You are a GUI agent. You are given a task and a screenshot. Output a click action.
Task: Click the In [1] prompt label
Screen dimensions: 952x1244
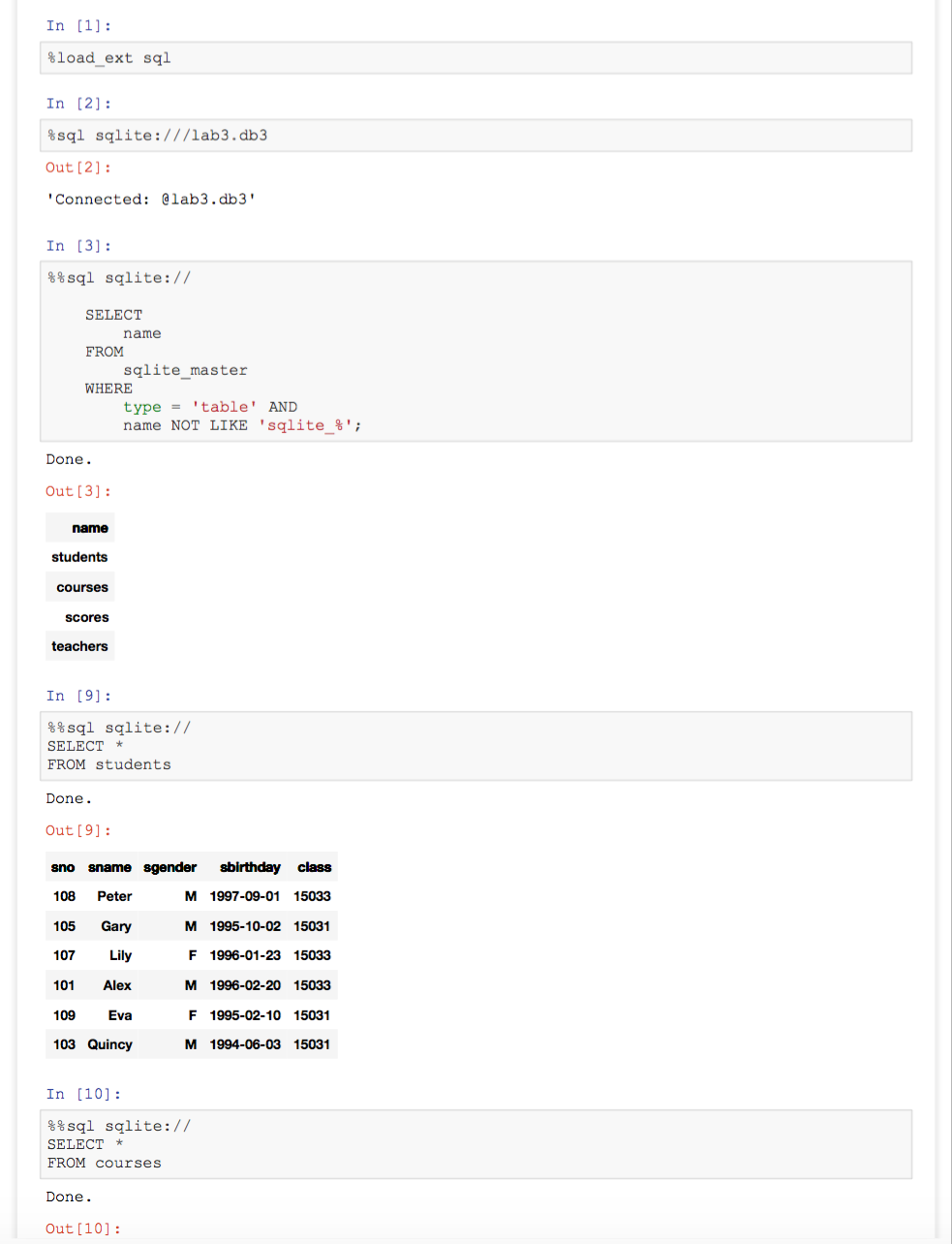click(77, 25)
